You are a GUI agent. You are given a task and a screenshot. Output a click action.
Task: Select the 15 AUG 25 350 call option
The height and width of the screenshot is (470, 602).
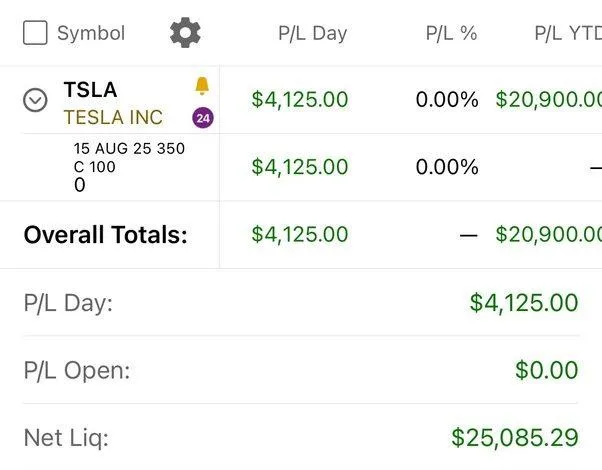click(x=129, y=166)
